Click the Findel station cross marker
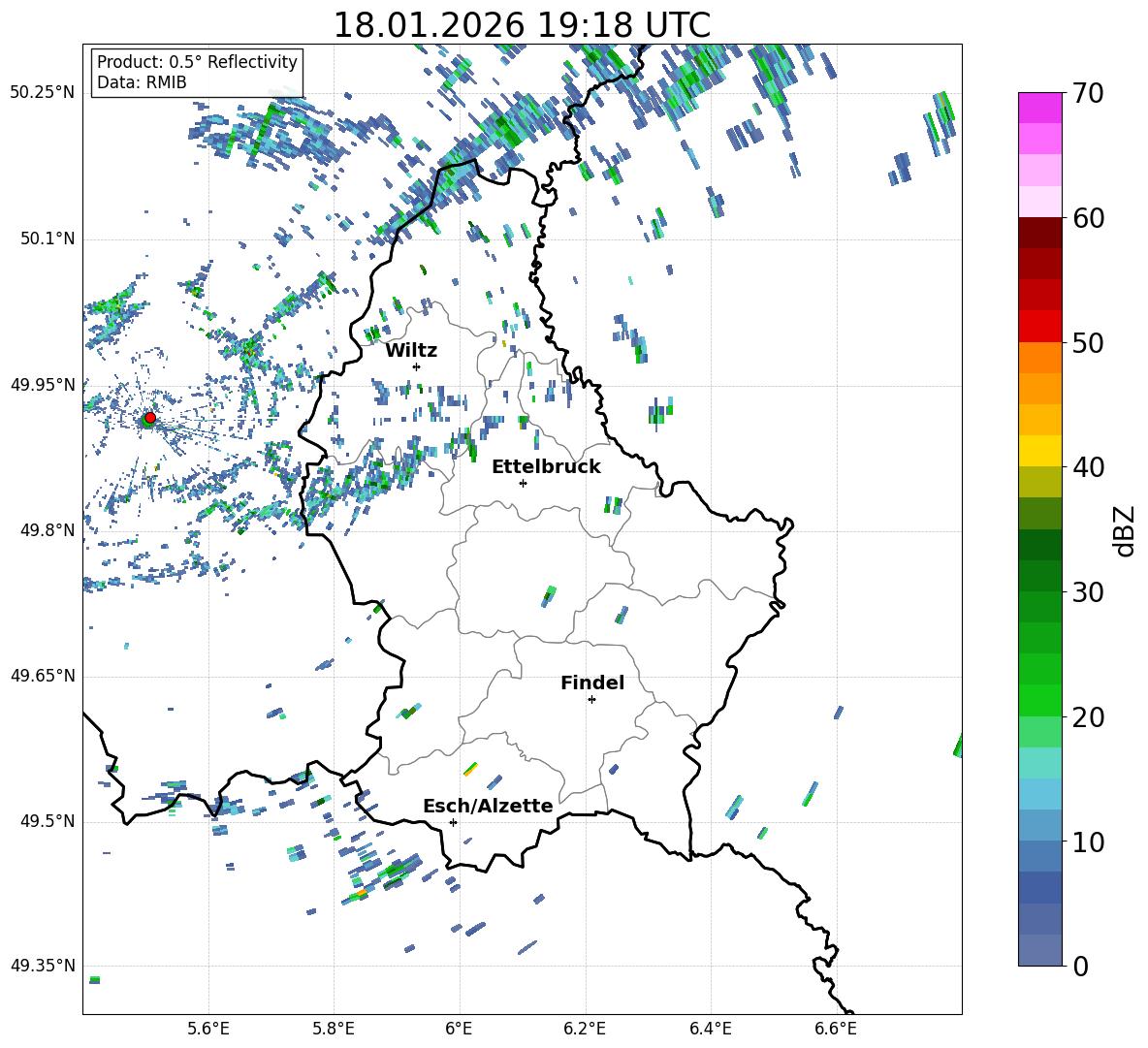Screen dimensions: 1148x1048 [591, 700]
